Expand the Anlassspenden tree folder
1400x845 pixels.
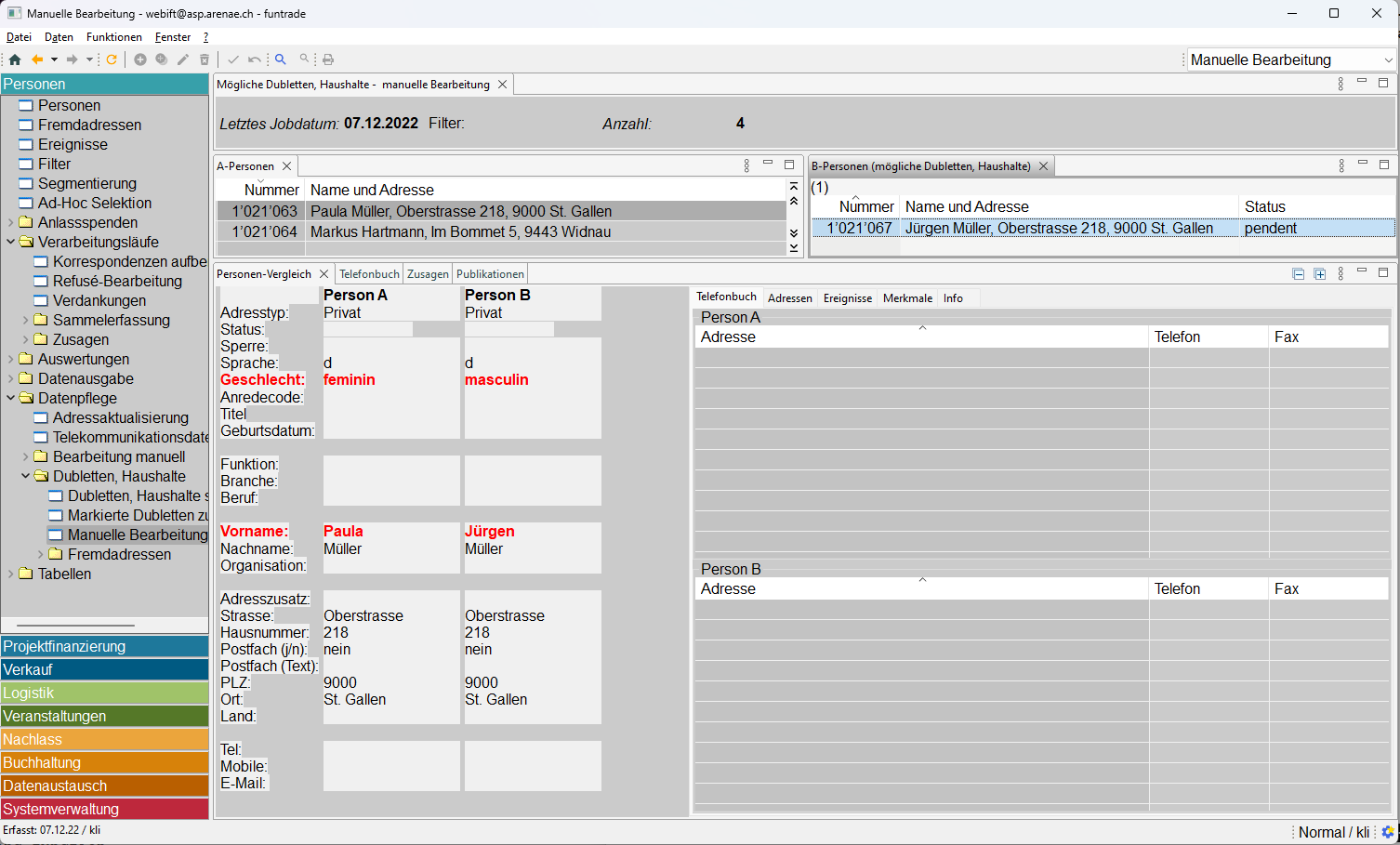(x=11, y=222)
